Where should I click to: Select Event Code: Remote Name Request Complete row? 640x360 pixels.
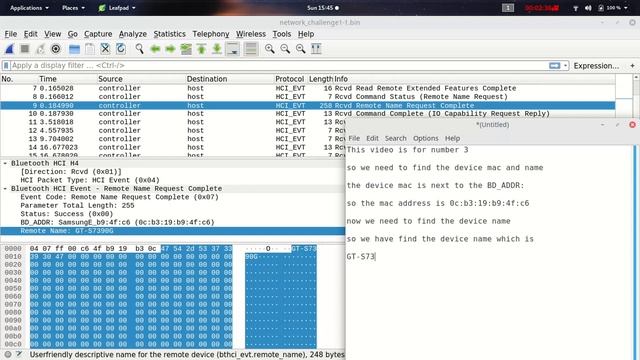point(173,197)
